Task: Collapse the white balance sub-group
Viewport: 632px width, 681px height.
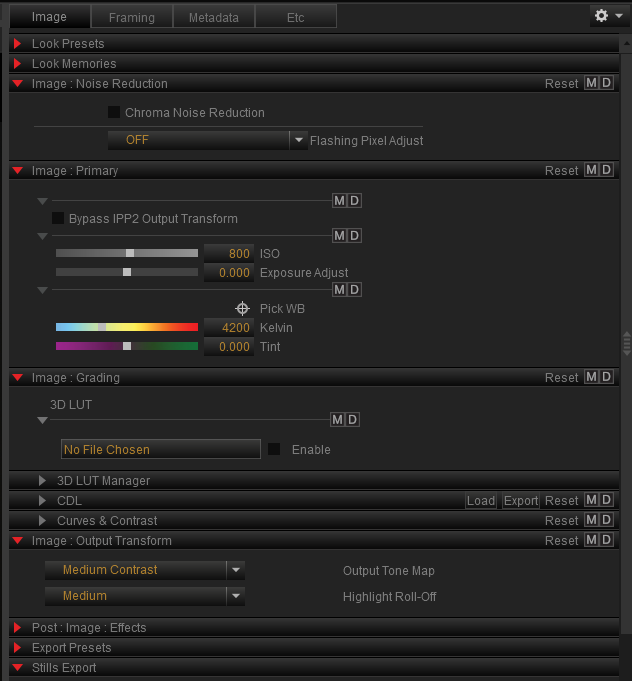Action: [42, 290]
